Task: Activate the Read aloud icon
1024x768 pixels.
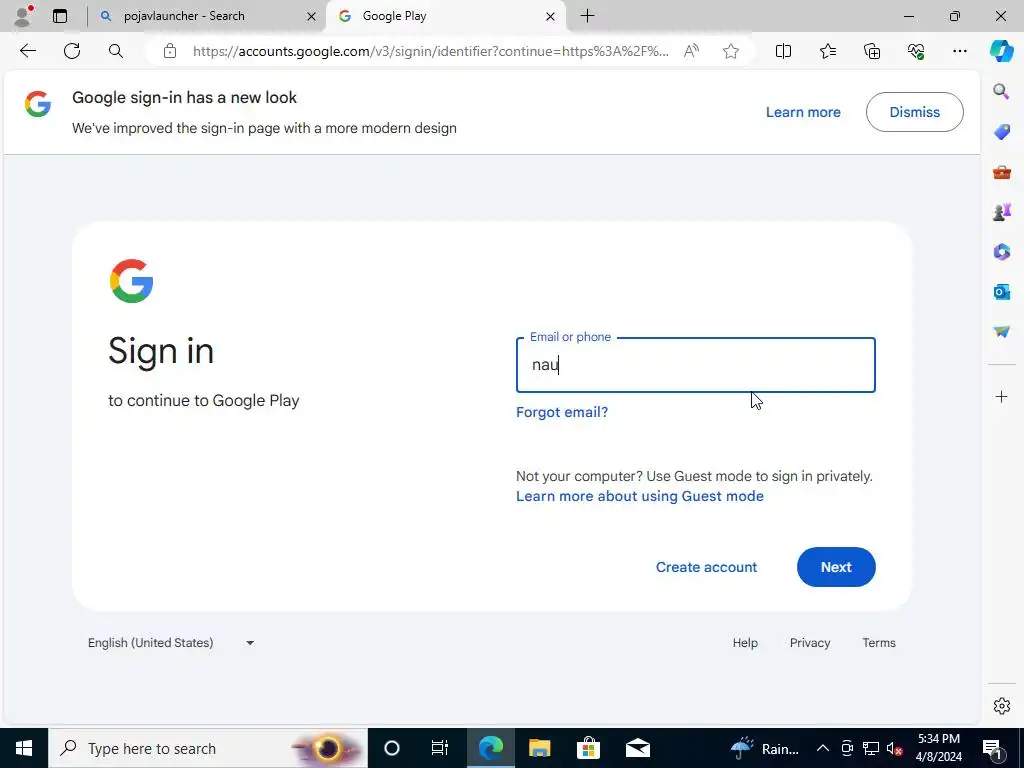Action: pos(692,51)
